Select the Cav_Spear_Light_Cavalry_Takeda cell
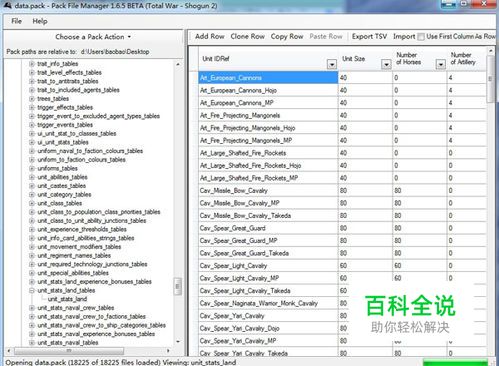This screenshot has height=366, width=499. (x=268, y=291)
